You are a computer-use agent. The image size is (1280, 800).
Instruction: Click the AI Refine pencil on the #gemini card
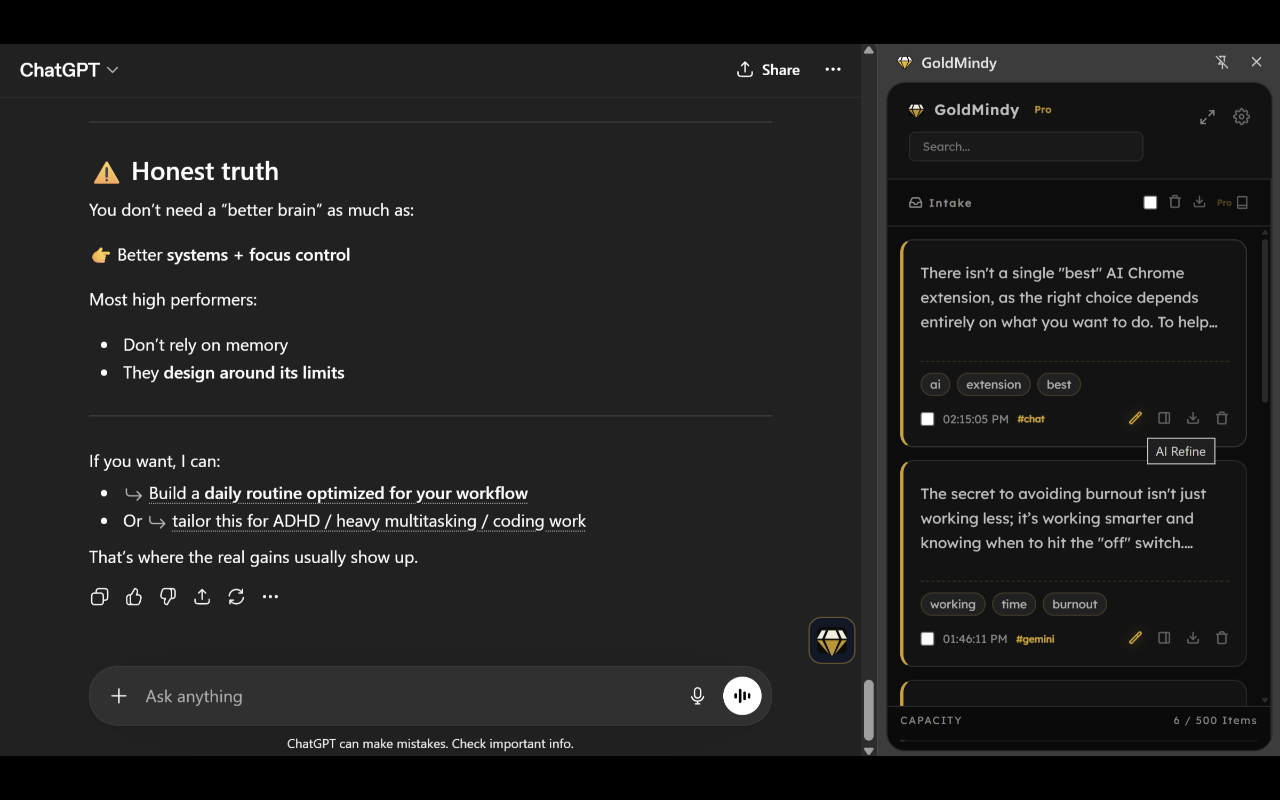pyautogui.click(x=1135, y=638)
